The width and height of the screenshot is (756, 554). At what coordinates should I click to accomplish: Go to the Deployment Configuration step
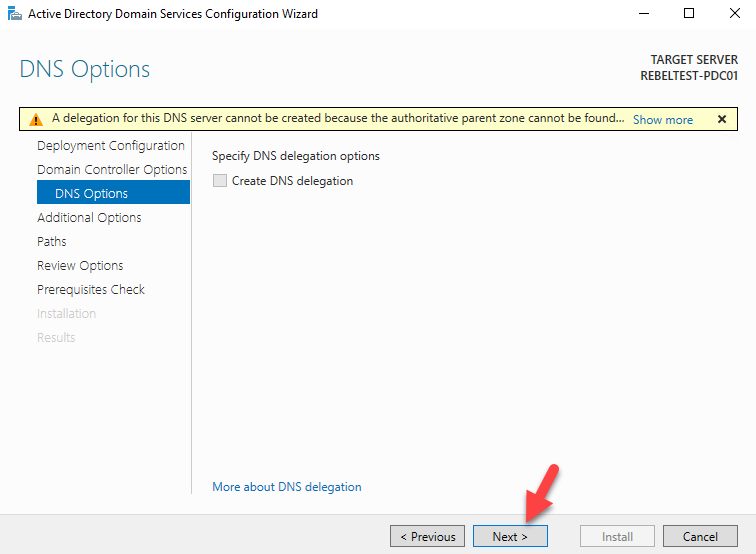pyautogui.click(x=111, y=146)
